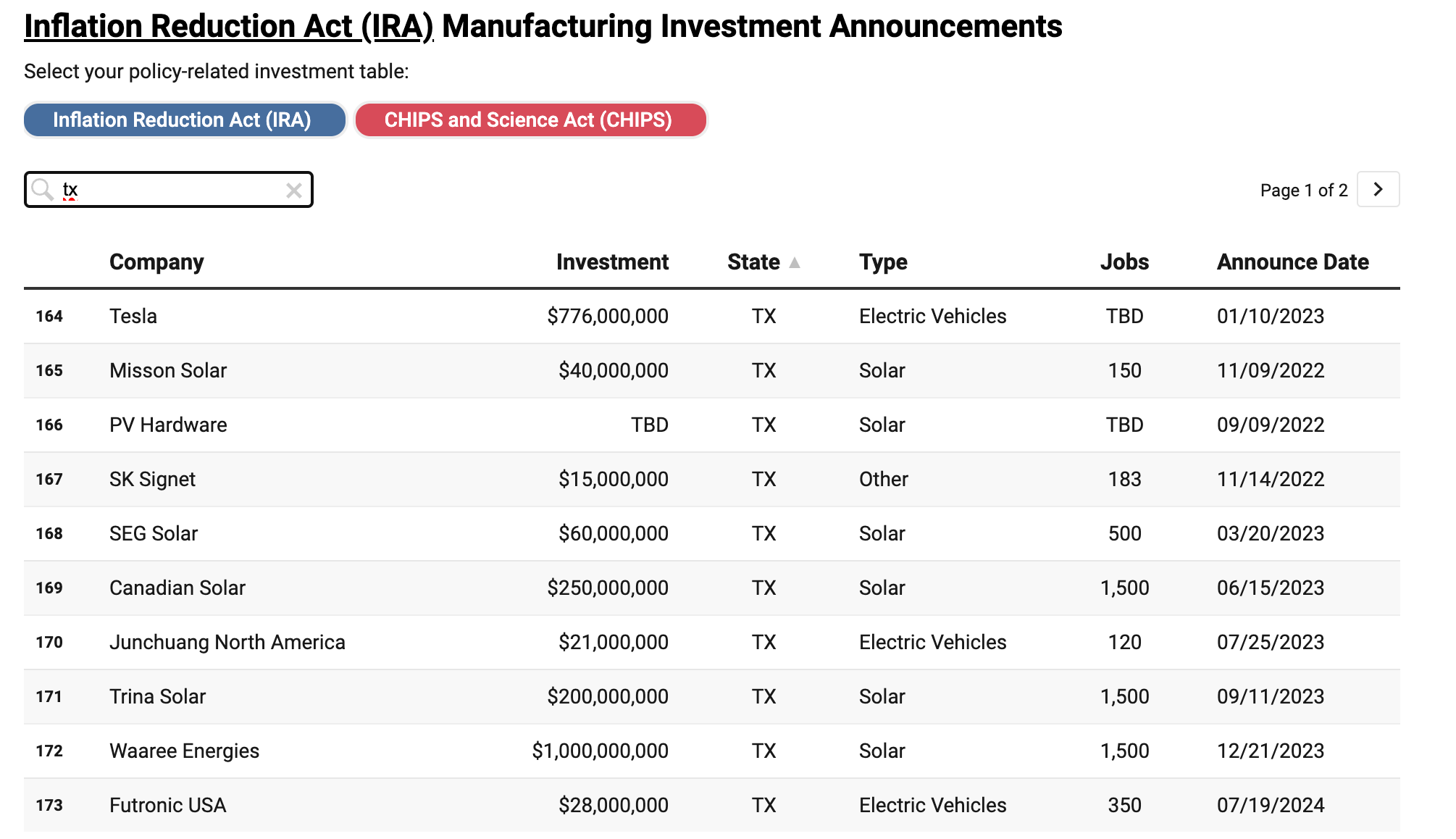Click the 11/14/2022 announce date
The height and width of the screenshot is (839, 1456).
[x=1271, y=479]
